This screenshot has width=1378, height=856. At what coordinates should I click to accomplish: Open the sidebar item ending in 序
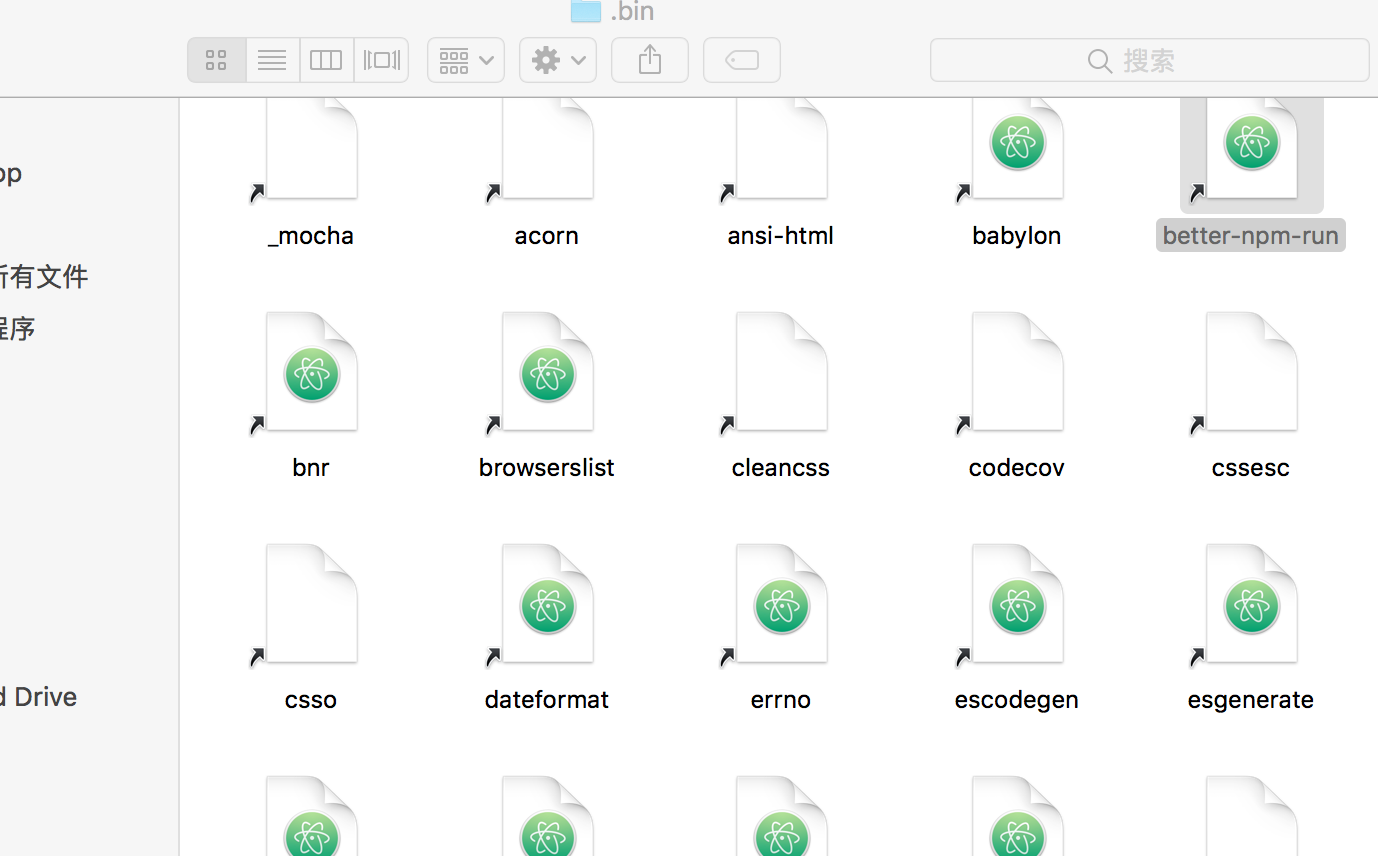pos(18,328)
